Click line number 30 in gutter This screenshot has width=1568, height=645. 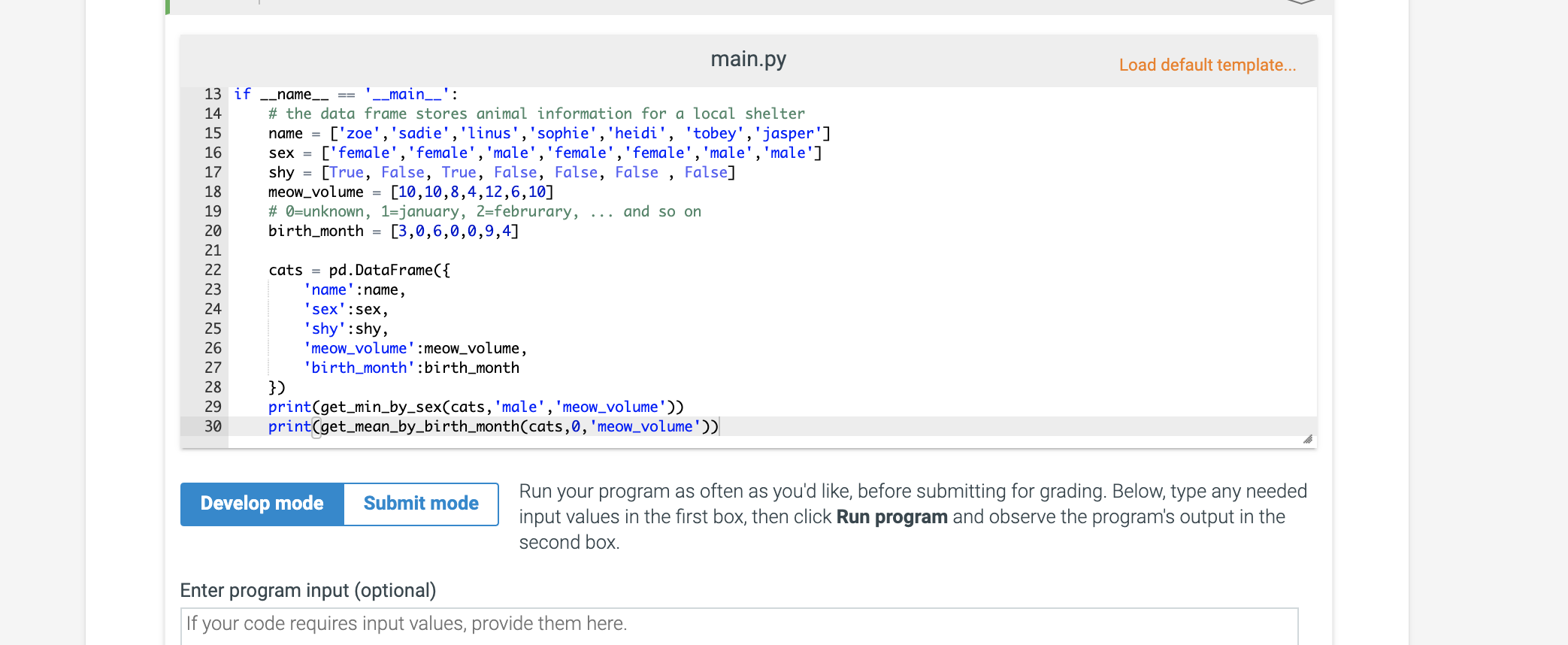tap(213, 426)
